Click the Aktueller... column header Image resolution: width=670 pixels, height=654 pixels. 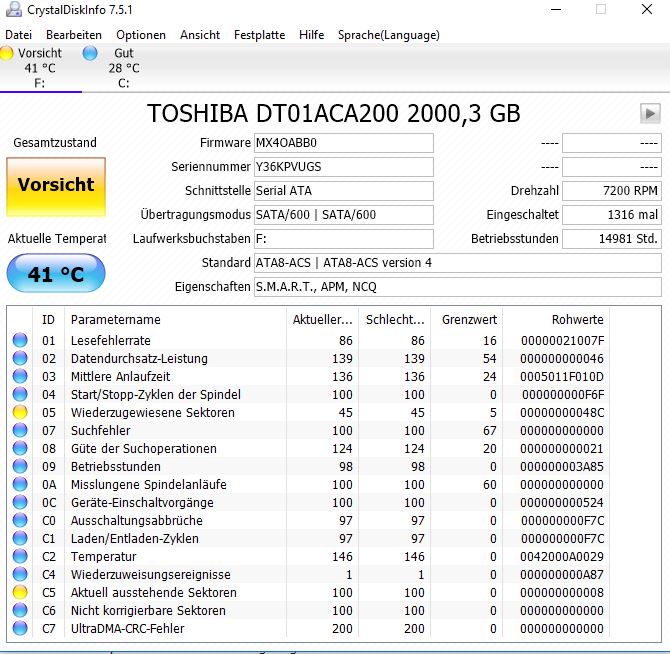tap(322, 320)
